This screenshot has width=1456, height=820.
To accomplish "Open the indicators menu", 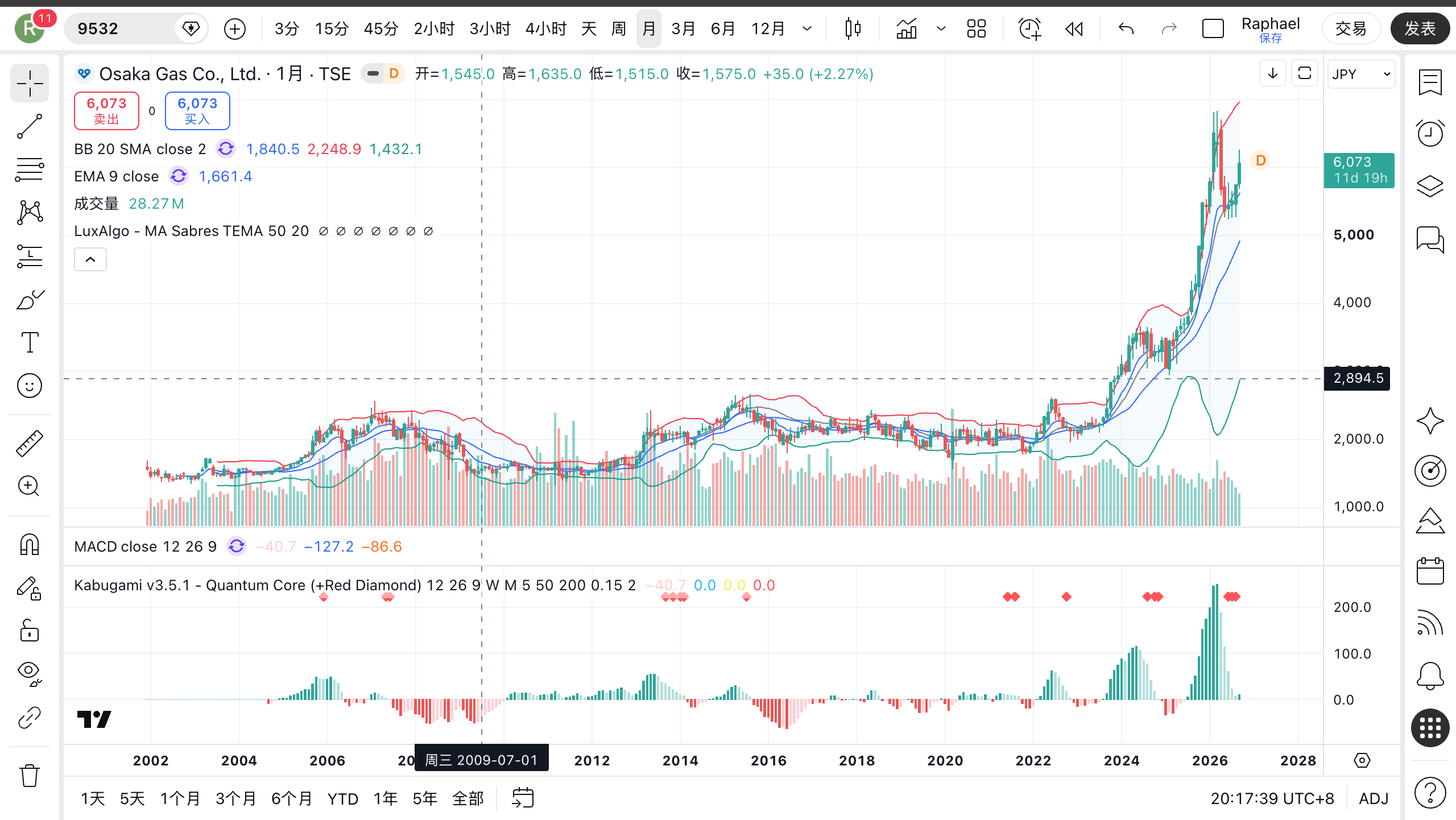I will pos(907,28).
